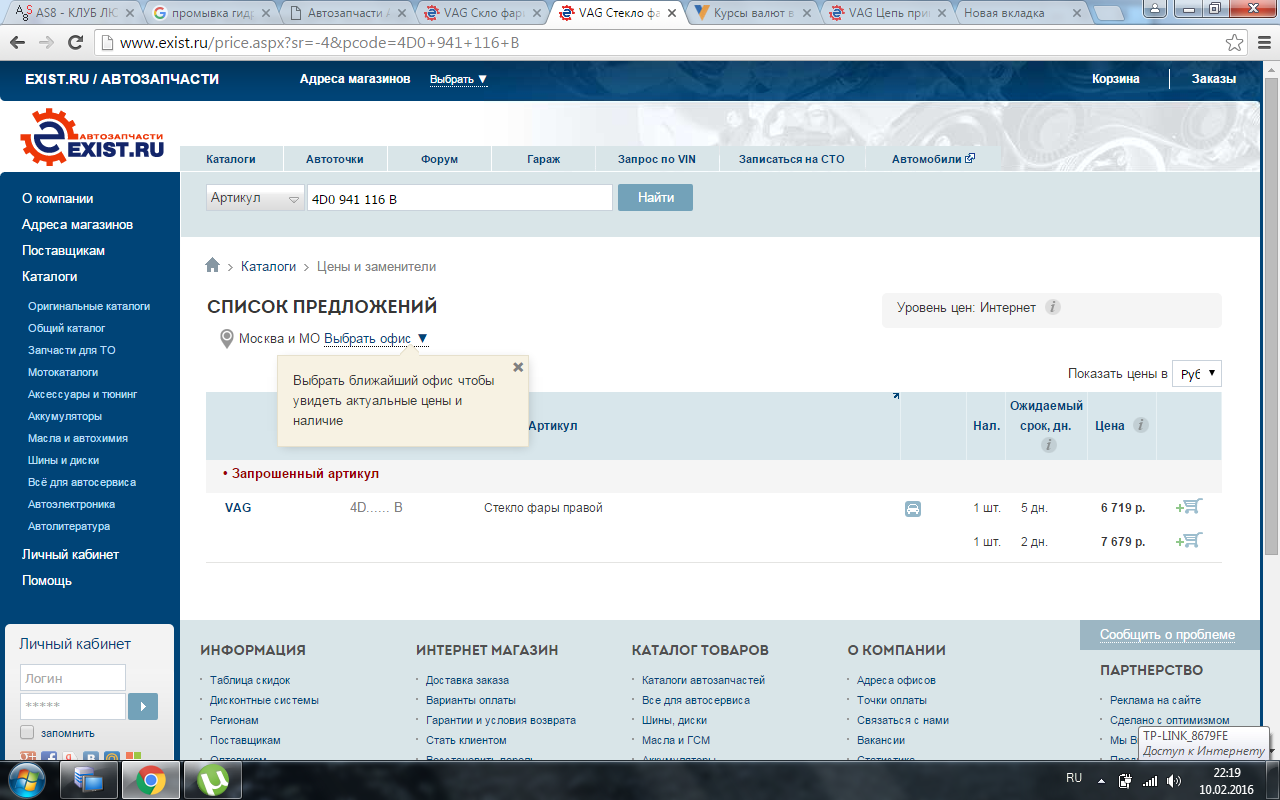The width and height of the screenshot is (1280, 800).
Task: Open the Каталоги menu tab
Action: click(x=231, y=159)
